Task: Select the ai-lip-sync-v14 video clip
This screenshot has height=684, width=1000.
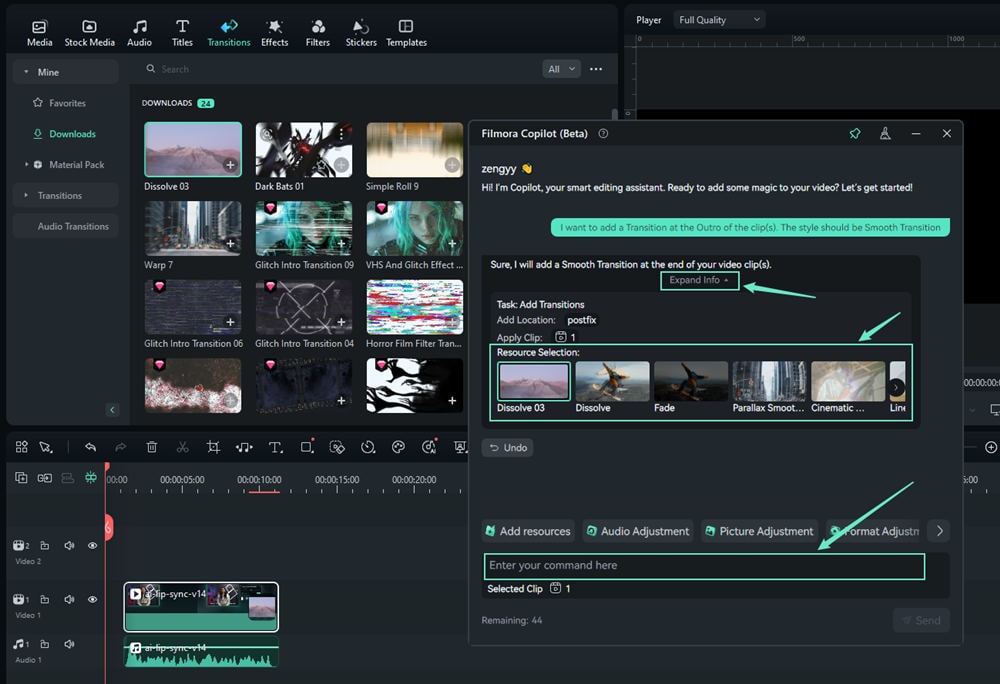Action: tap(201, 607)
